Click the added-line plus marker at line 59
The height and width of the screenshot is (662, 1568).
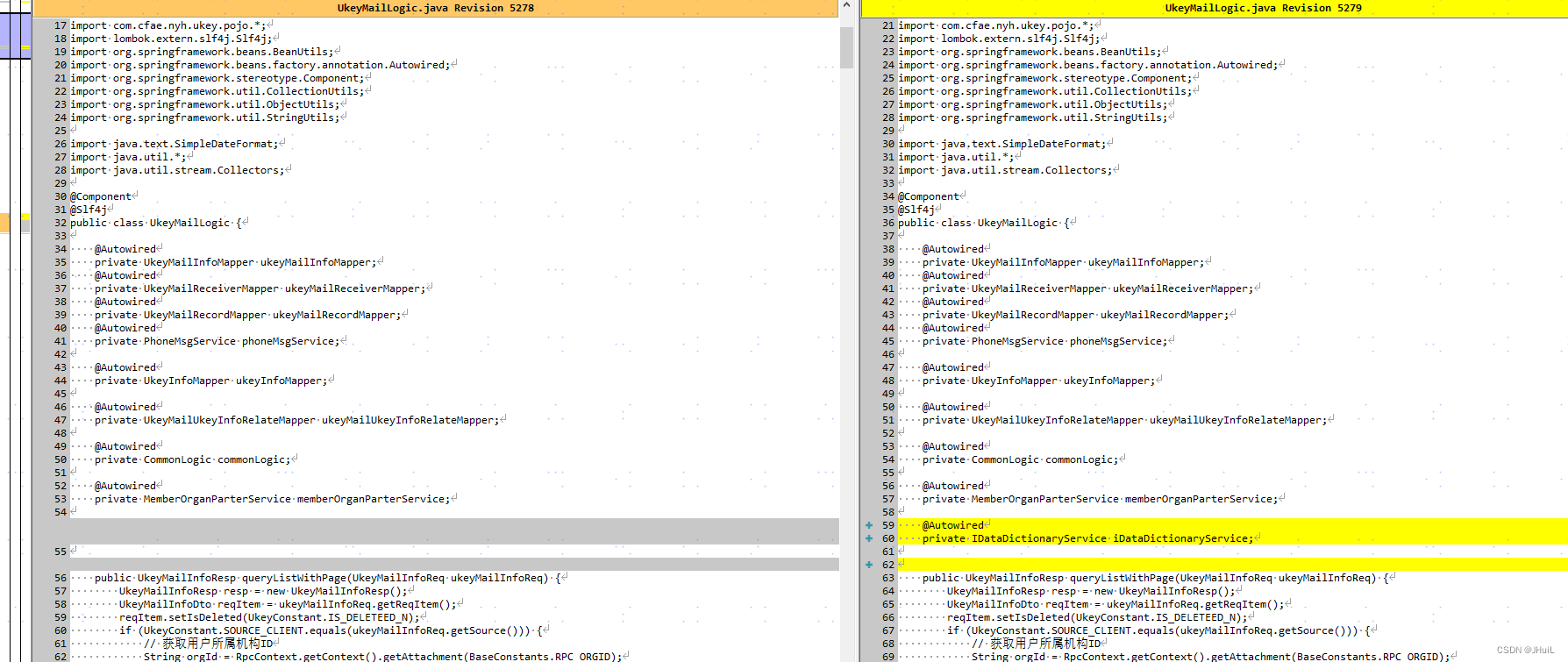point(869,525)
